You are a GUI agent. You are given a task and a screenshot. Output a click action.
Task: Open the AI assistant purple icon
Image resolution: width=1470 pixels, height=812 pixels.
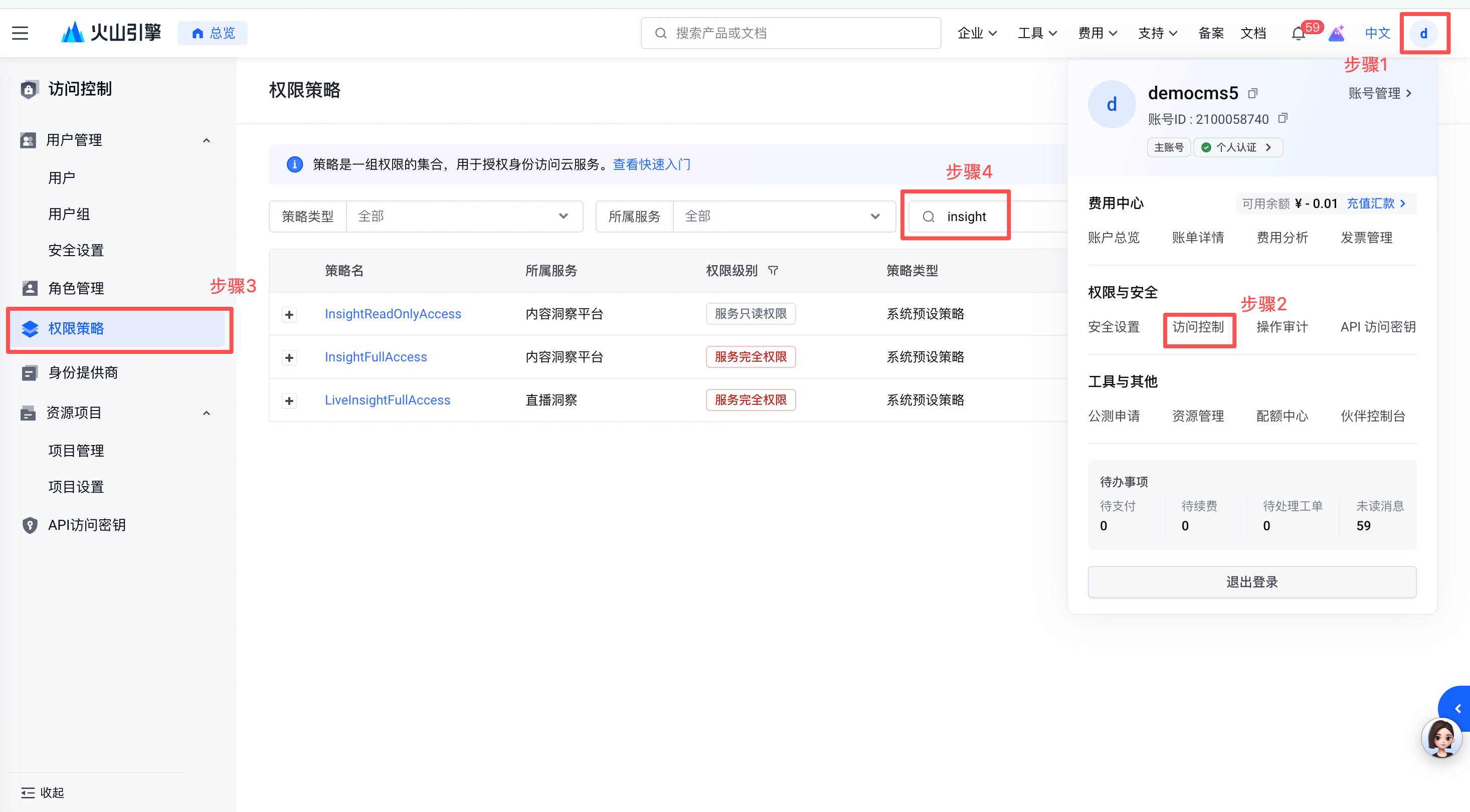click(x=1337, y=33)
